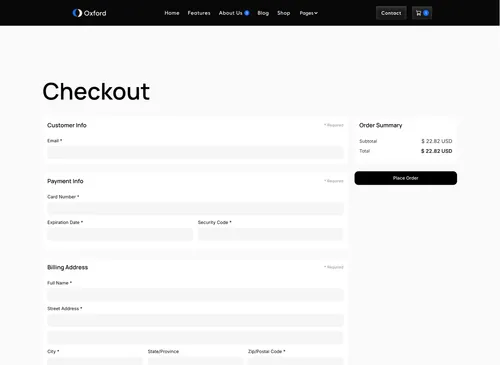The width and height of the screenshot is (500, 365).
Task: Click the Checkout page heading
Action: (x=96, y=92)
